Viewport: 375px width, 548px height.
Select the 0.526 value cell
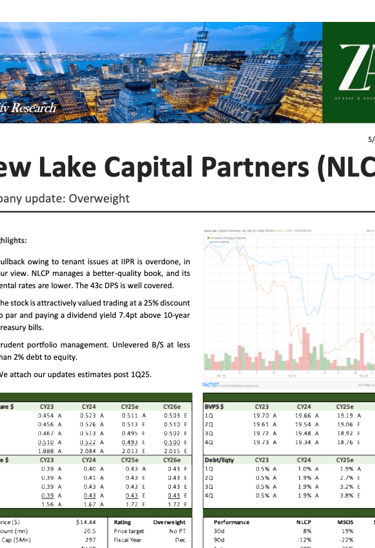pos(88,424)
